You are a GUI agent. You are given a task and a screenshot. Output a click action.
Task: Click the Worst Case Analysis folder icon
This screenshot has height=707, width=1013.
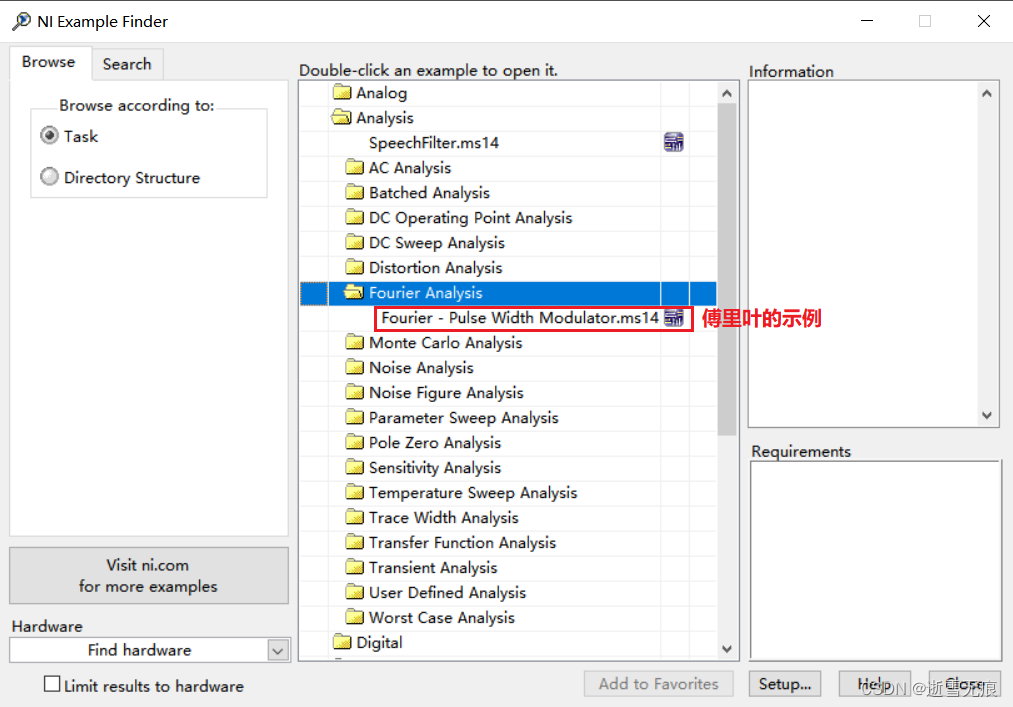354,617
